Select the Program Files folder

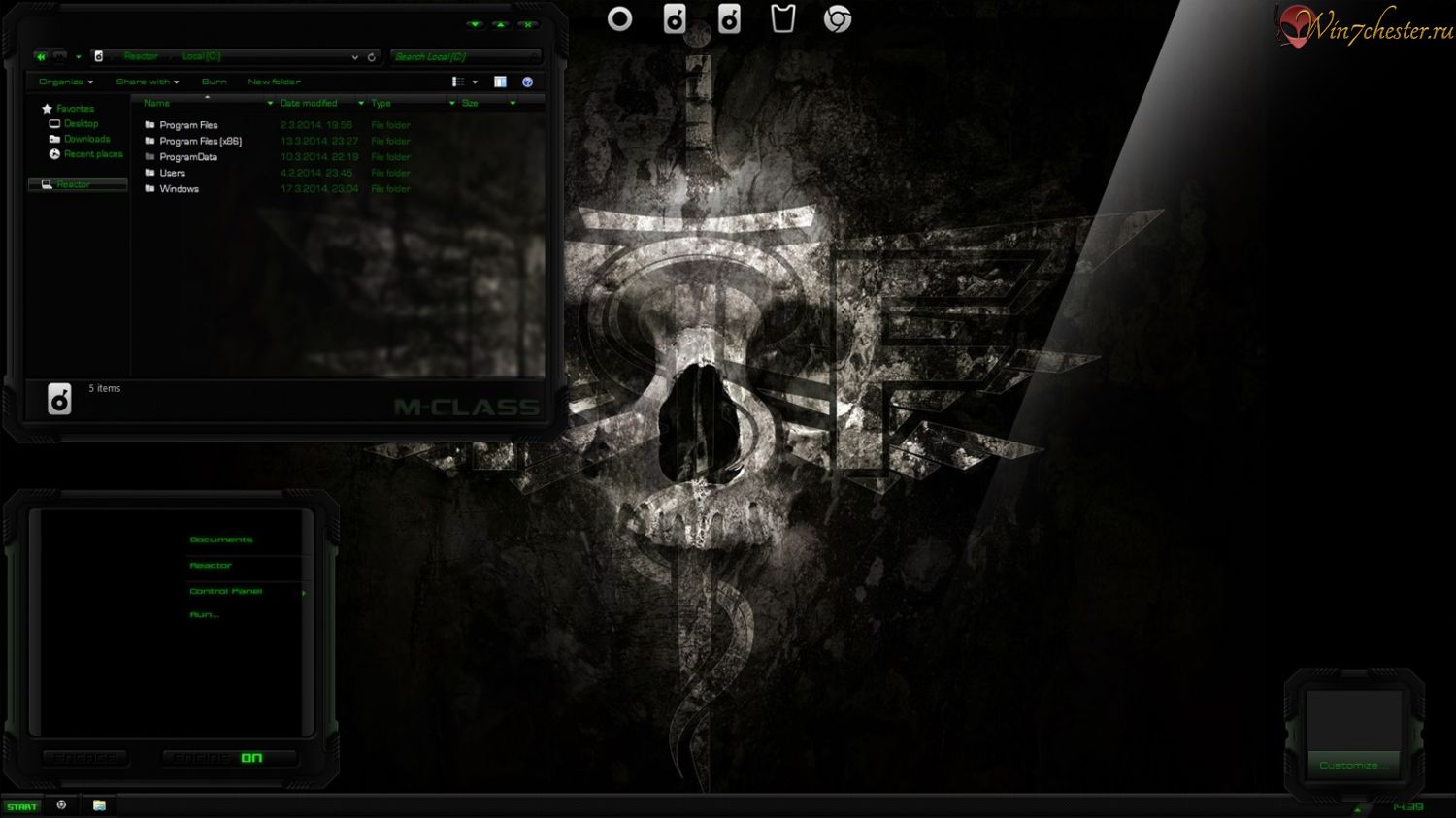(188, 125)
